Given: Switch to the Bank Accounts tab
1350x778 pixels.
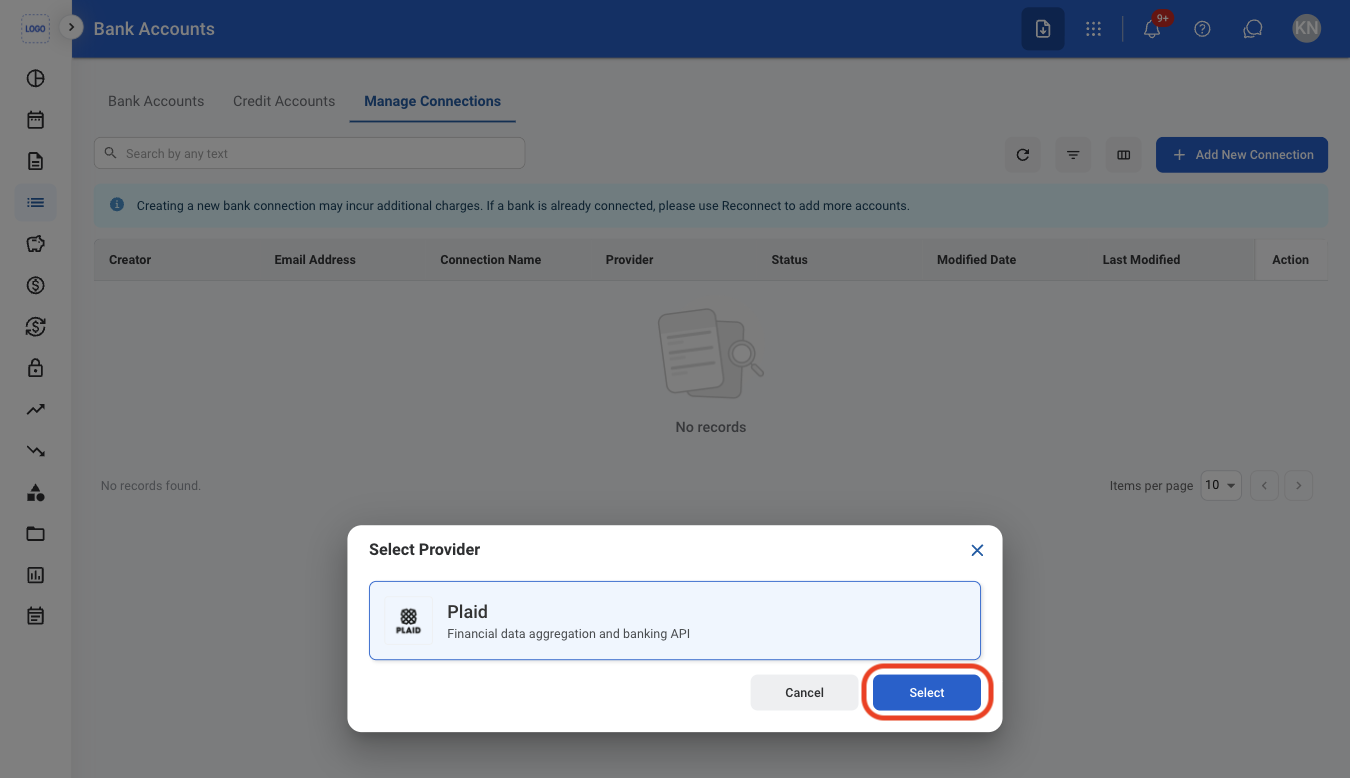Looking at the screenshot, I should [x=156, y=101].
